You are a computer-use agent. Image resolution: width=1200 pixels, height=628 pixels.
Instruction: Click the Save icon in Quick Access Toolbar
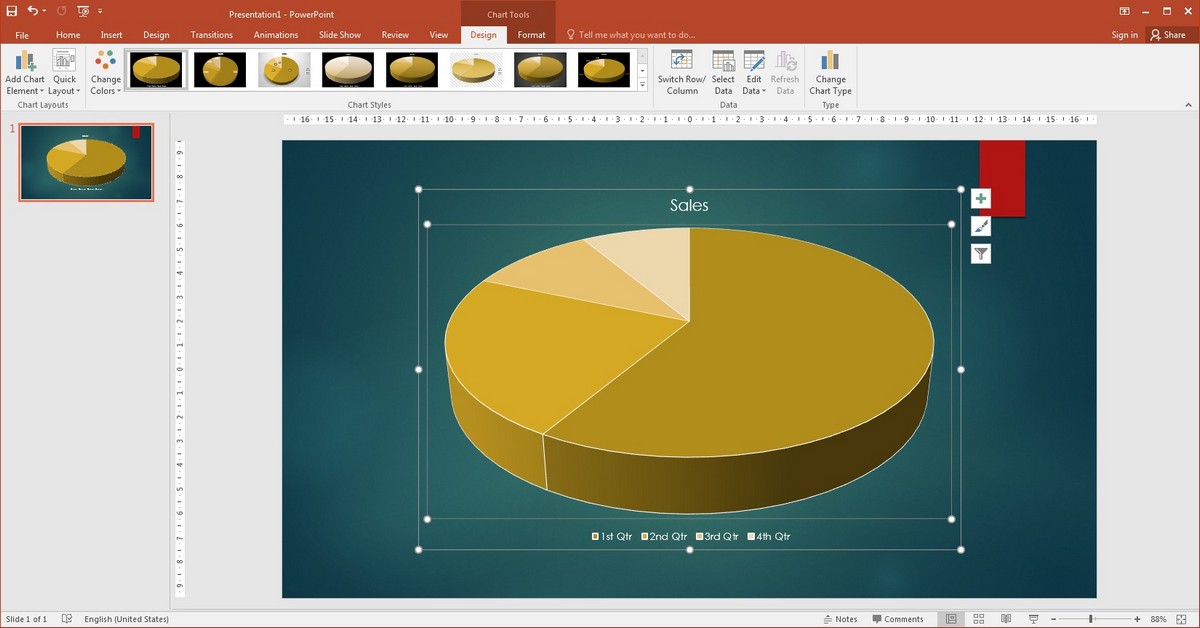point(10,8)
